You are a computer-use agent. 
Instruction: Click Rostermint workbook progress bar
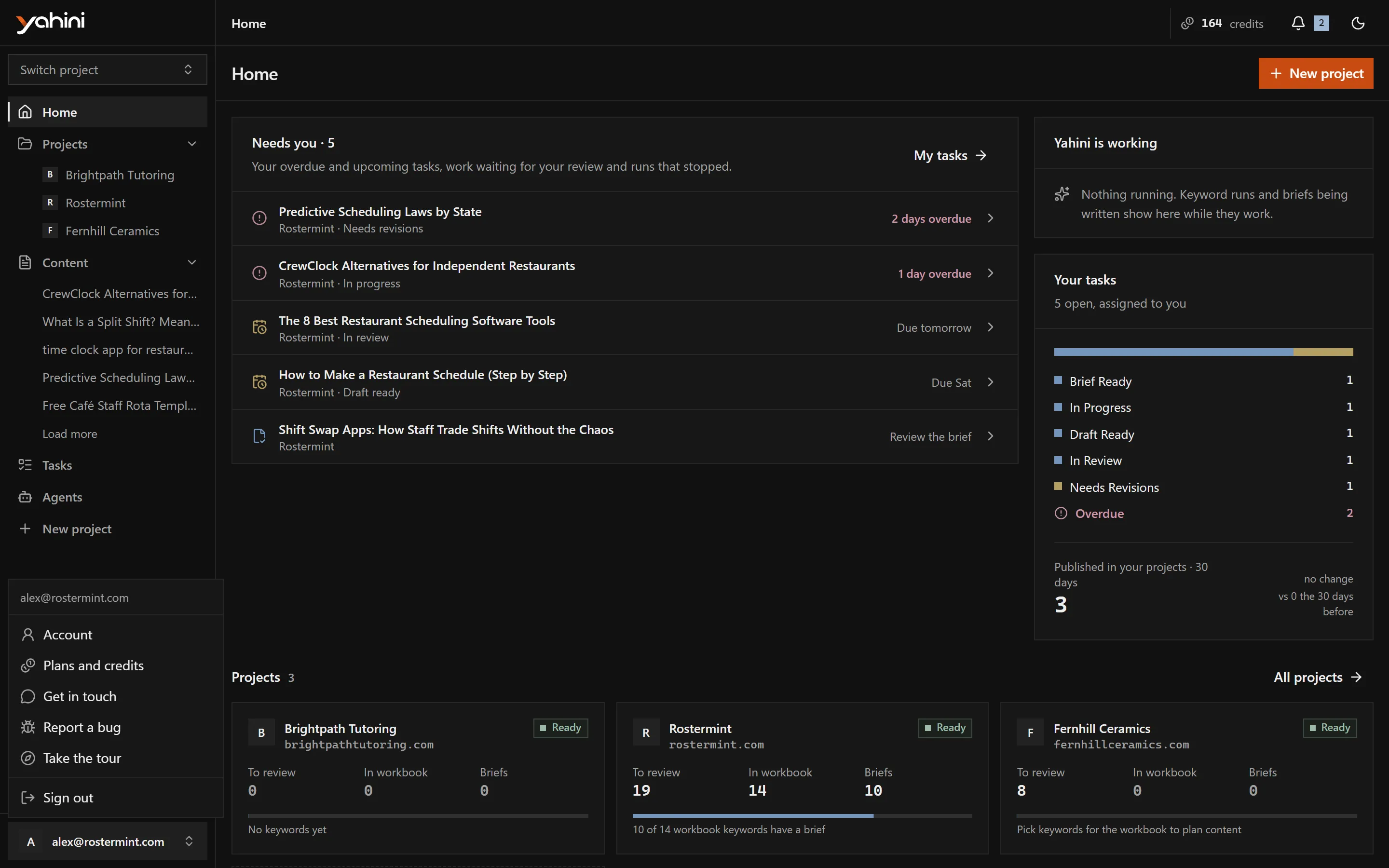pyautogui.click(x=802, y=816)
